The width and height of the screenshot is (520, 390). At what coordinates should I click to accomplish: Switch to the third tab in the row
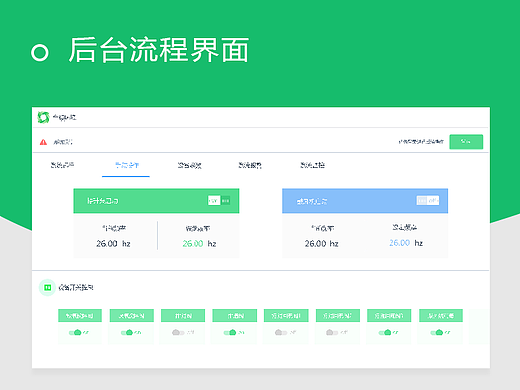pos(189,165)
